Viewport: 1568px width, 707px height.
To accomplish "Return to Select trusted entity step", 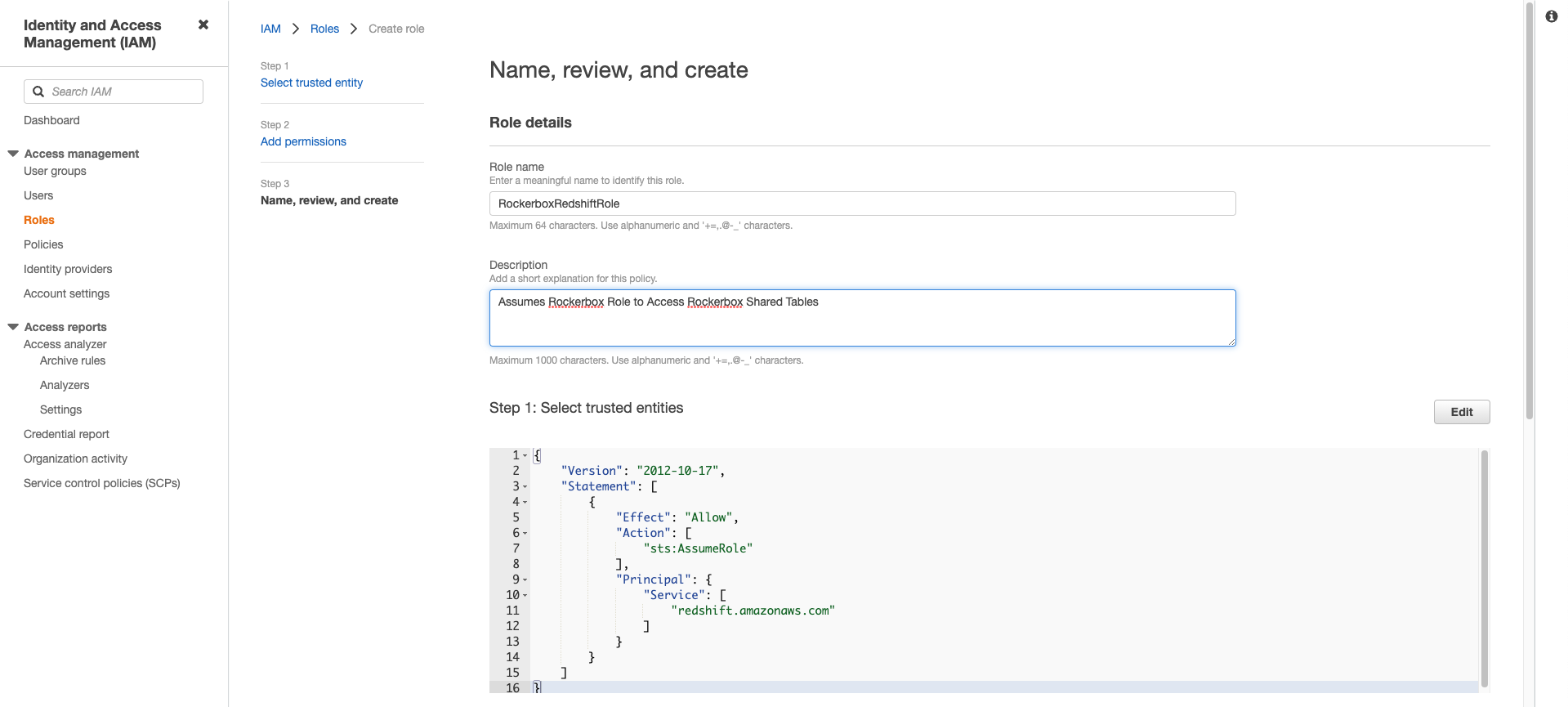I will 311,83.
